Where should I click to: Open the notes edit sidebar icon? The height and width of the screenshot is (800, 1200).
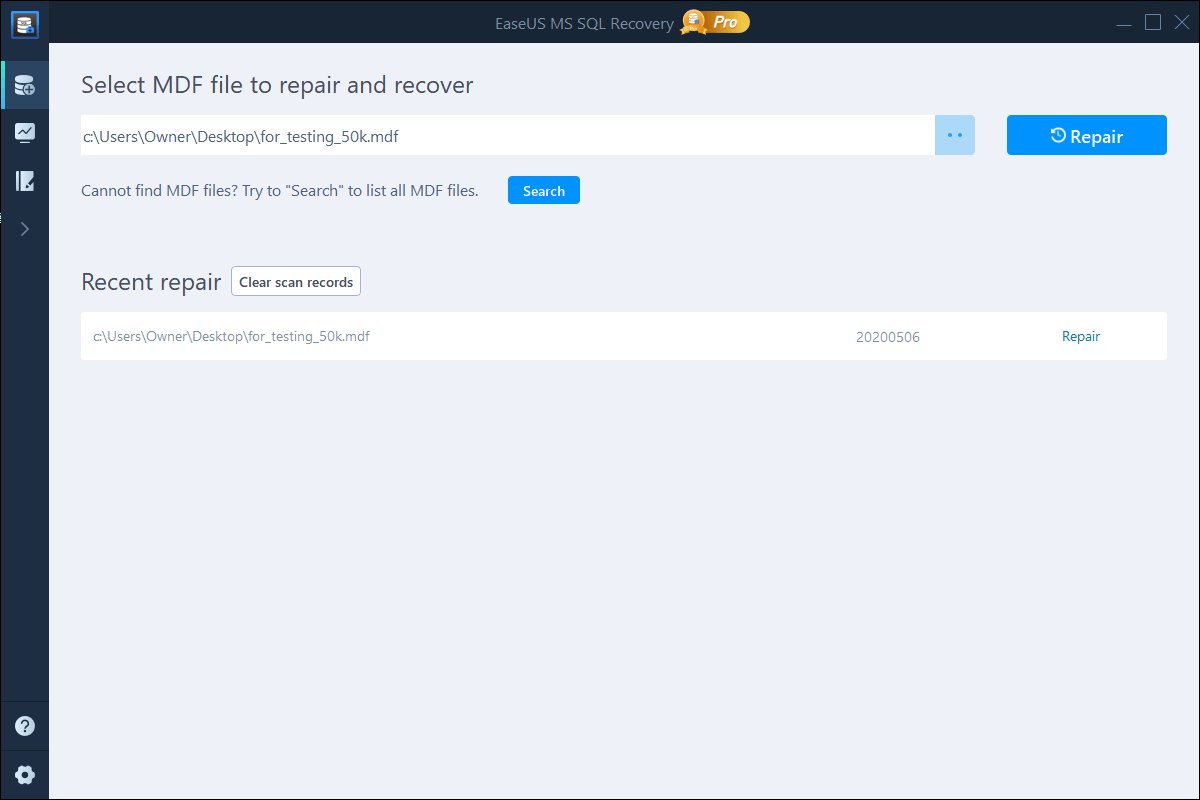[25, 181]
